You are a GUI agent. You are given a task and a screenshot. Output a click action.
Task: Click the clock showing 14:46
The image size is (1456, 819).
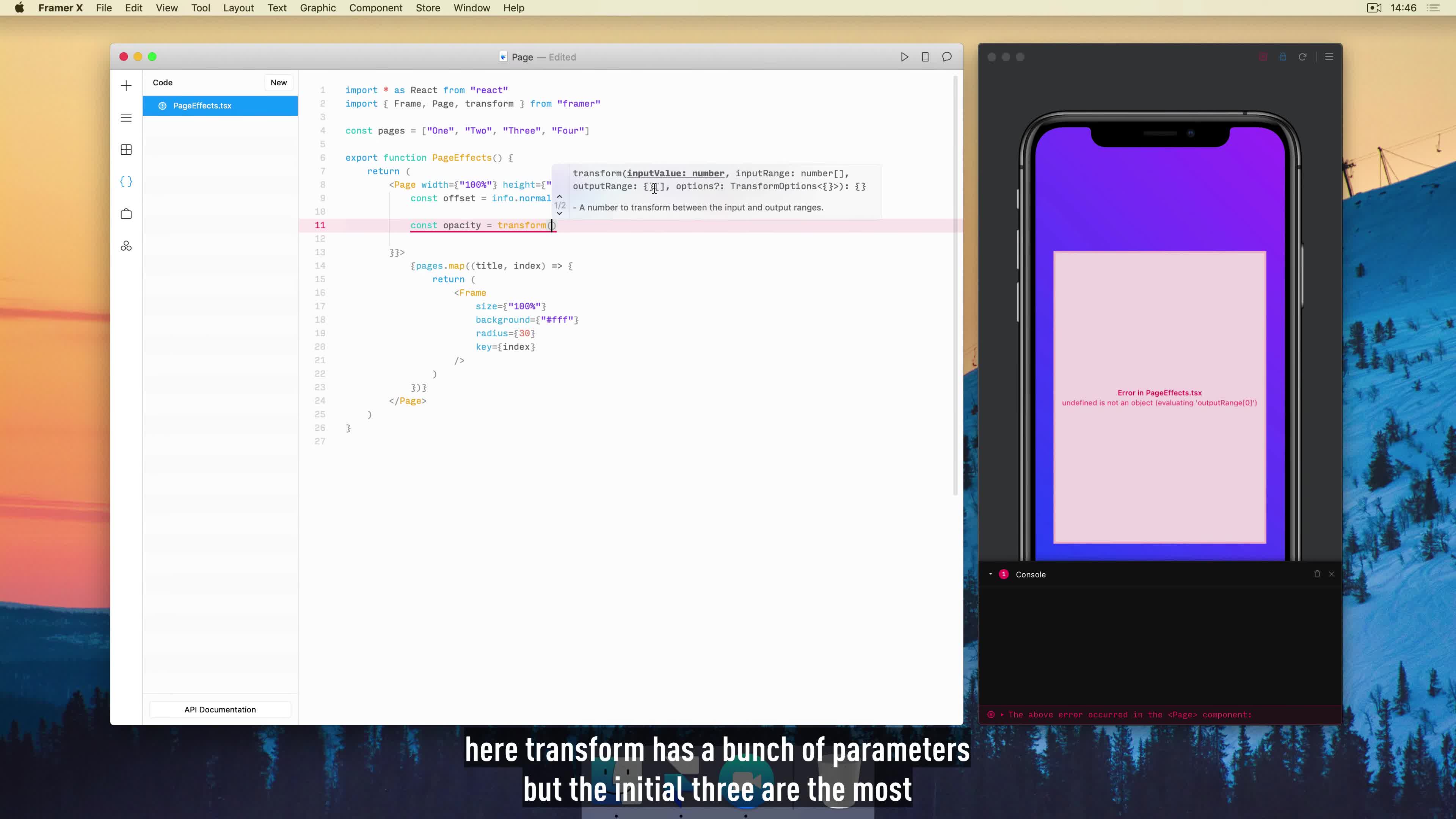coord(1403,8)
